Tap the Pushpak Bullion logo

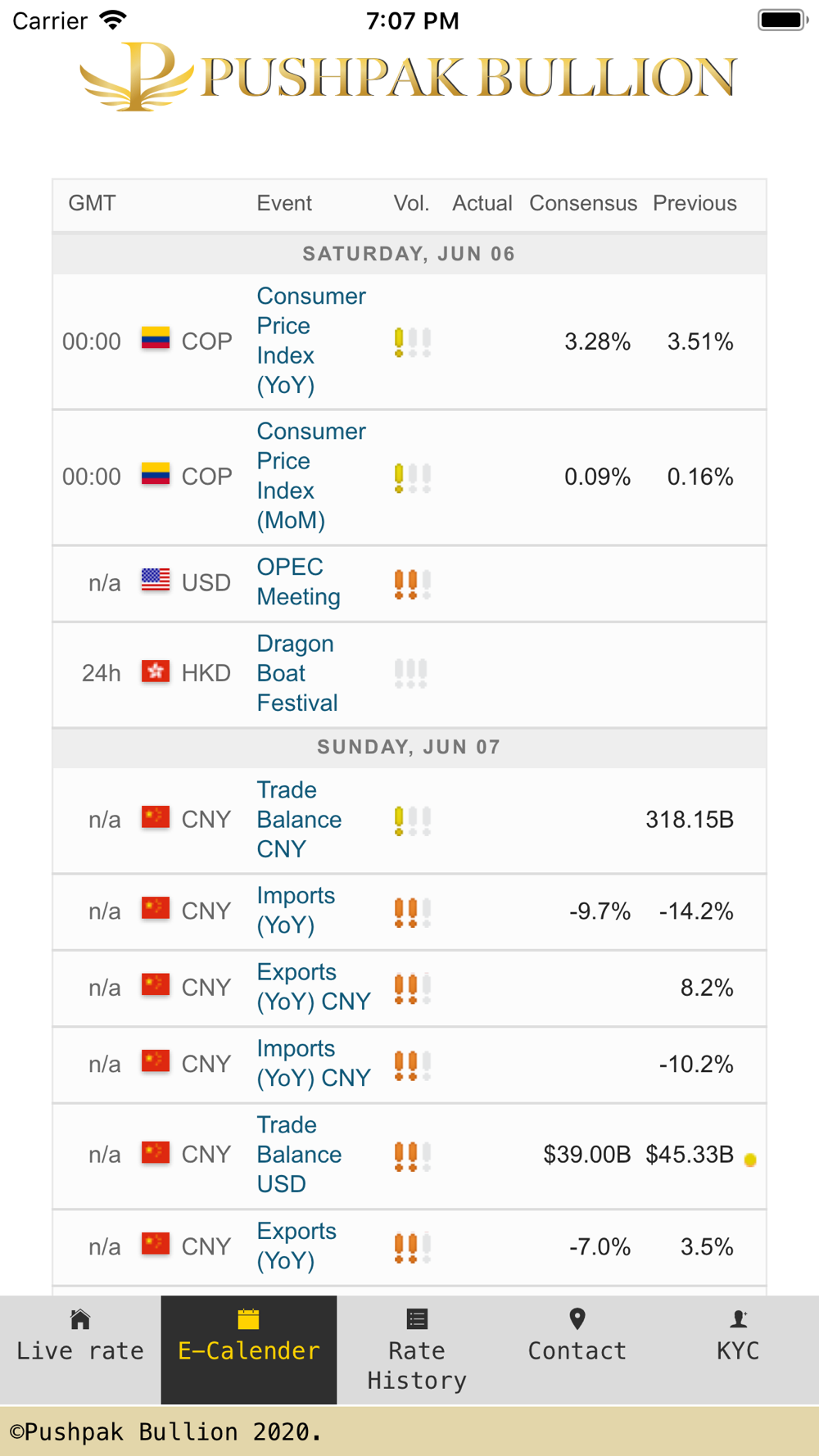click(x=409, y=77)
